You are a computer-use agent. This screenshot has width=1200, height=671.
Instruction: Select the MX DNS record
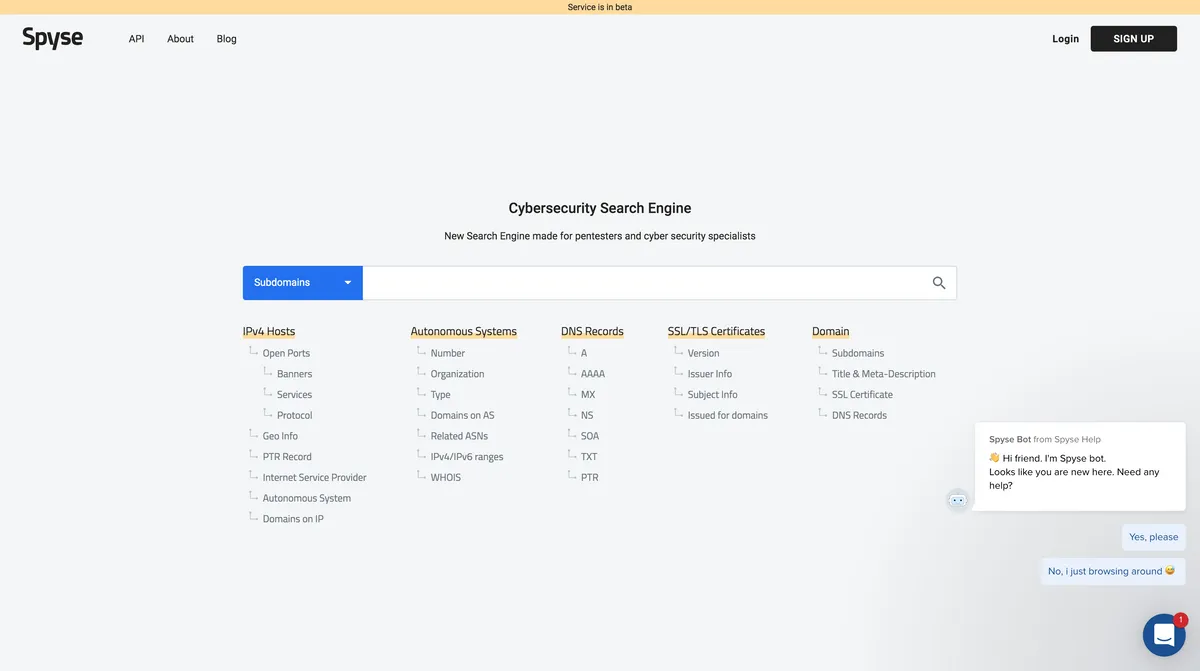tap(588, 395)
